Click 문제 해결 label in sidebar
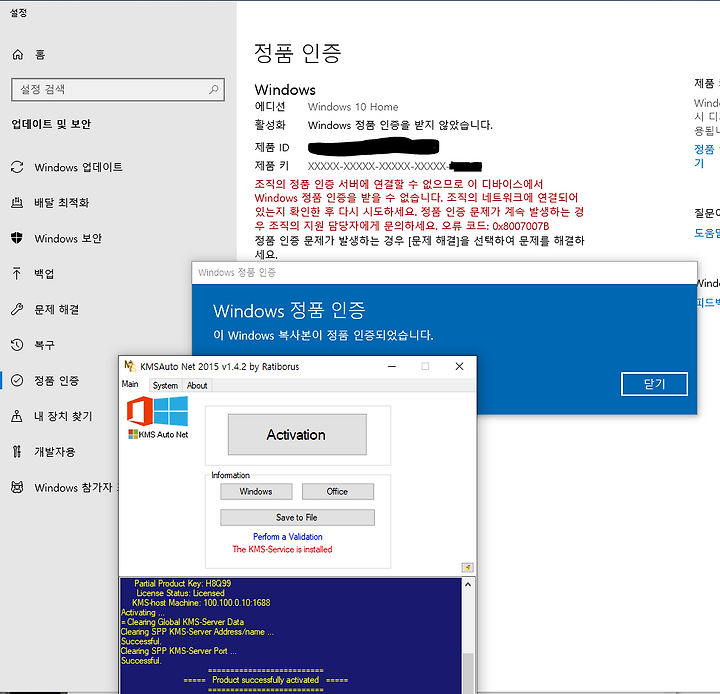The image size is (720, 694). 56,309
